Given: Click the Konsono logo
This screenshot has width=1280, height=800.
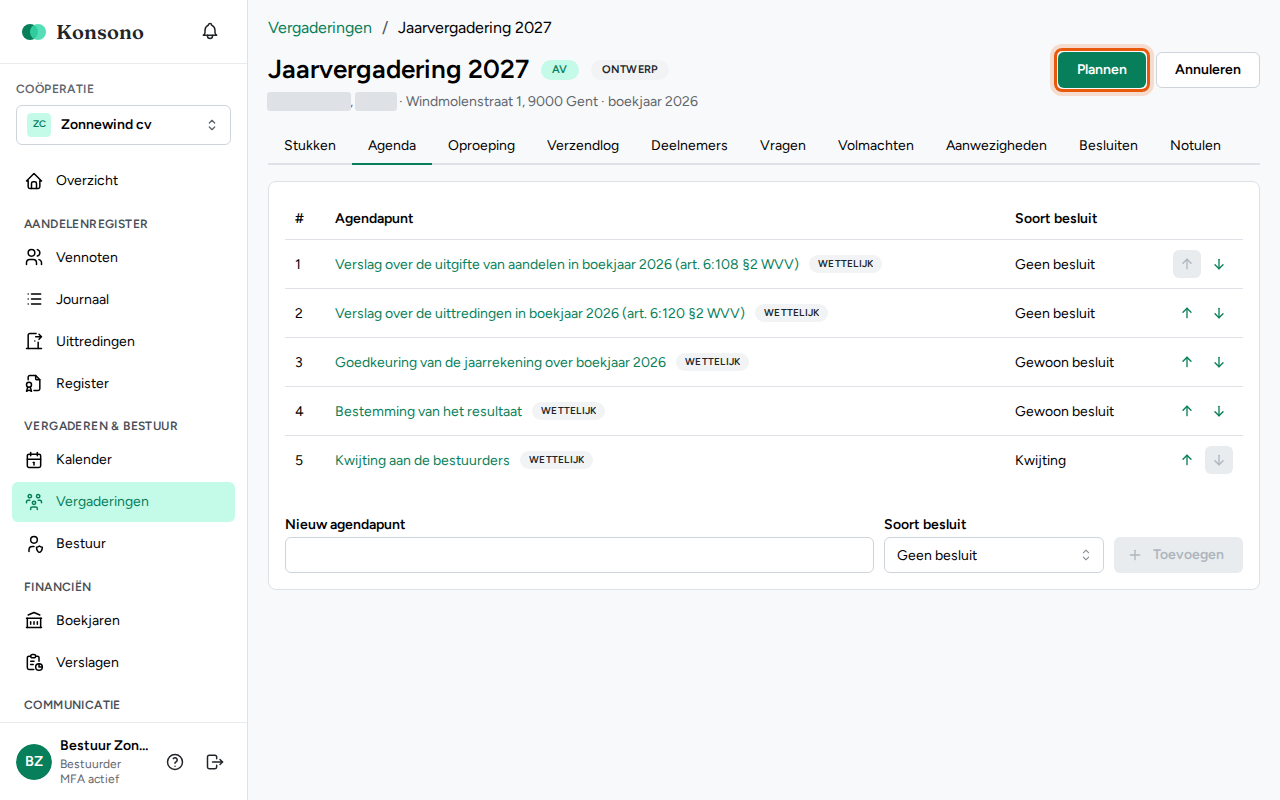Looking at the screenshot, I should 83,32.
